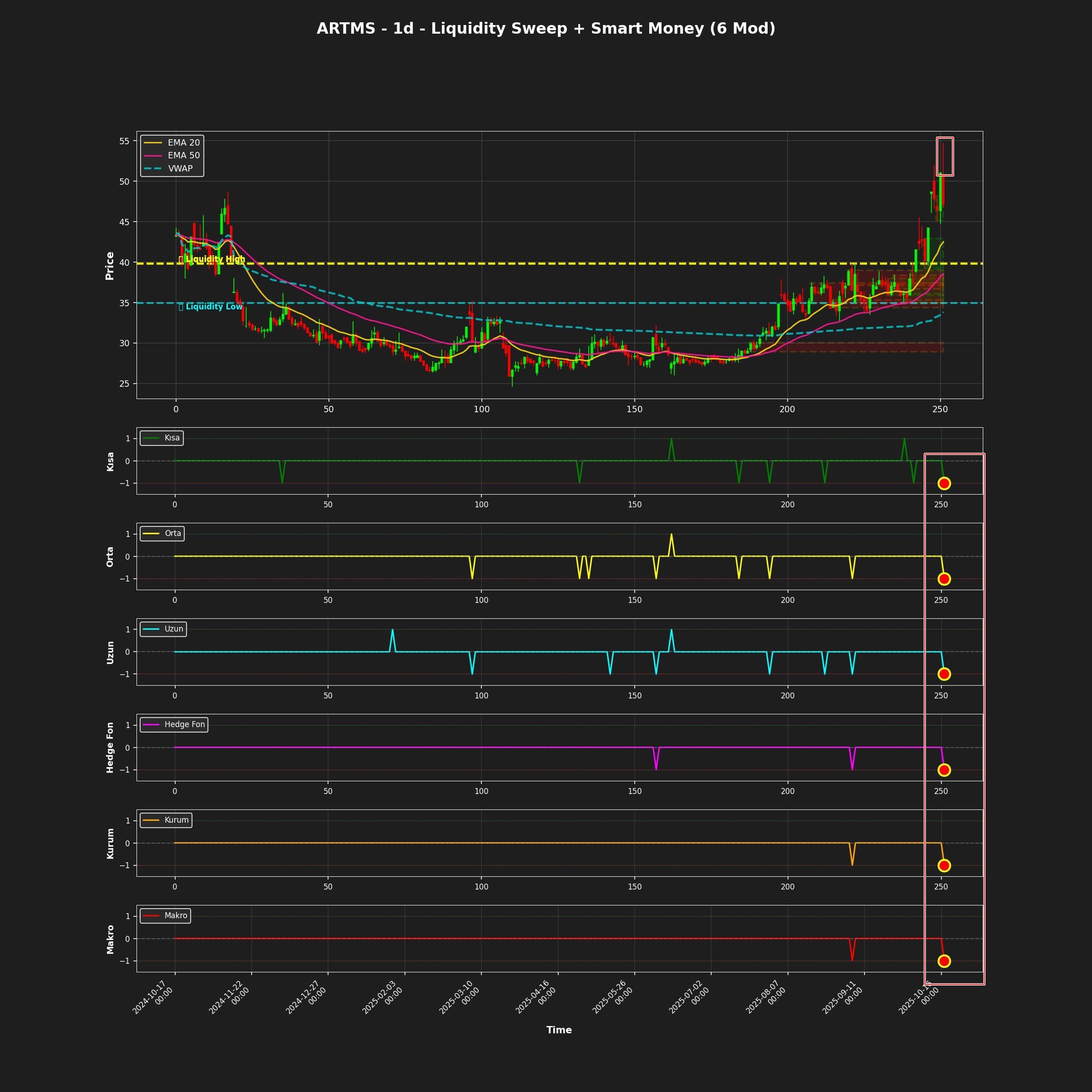The image size is (1092, 1092).
Task: Click the highlighted last candle box on price chart
Action: (945, 157)
